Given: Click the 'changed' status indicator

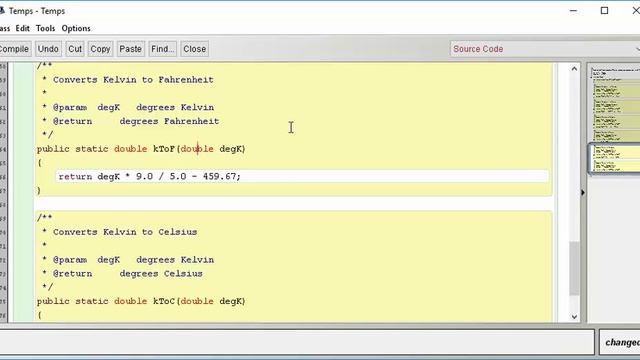Looking at the screenshot, I should 622,342.
